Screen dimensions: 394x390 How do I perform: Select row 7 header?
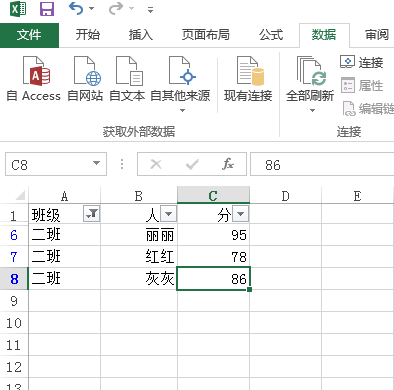pos(14,257)
